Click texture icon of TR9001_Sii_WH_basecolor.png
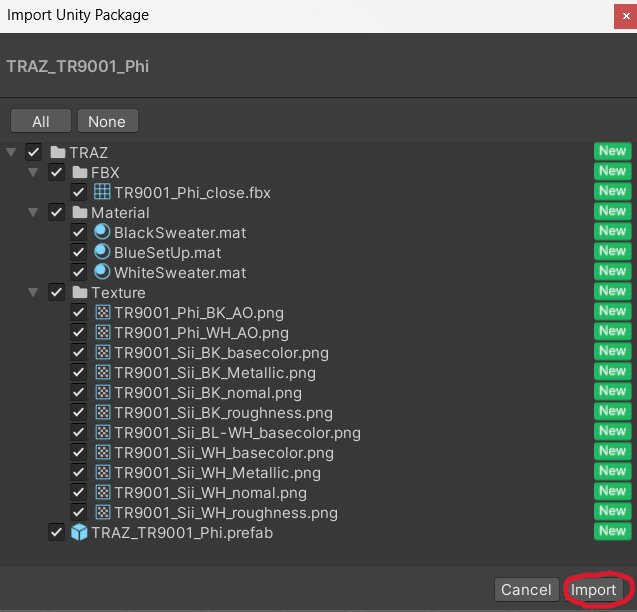The image size is (637, 612). point(103,452)
